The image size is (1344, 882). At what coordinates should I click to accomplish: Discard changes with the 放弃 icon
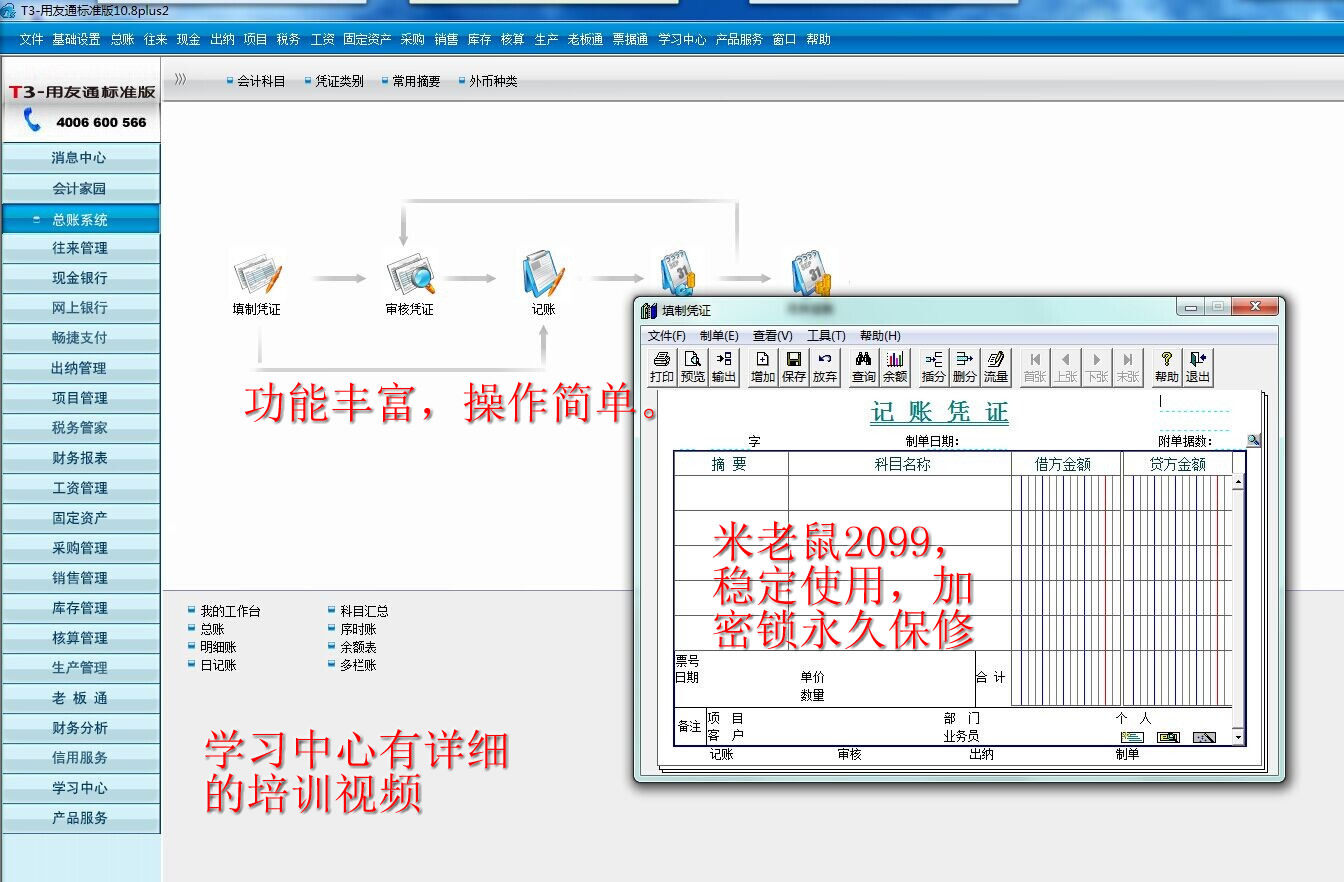click(825, 367)
